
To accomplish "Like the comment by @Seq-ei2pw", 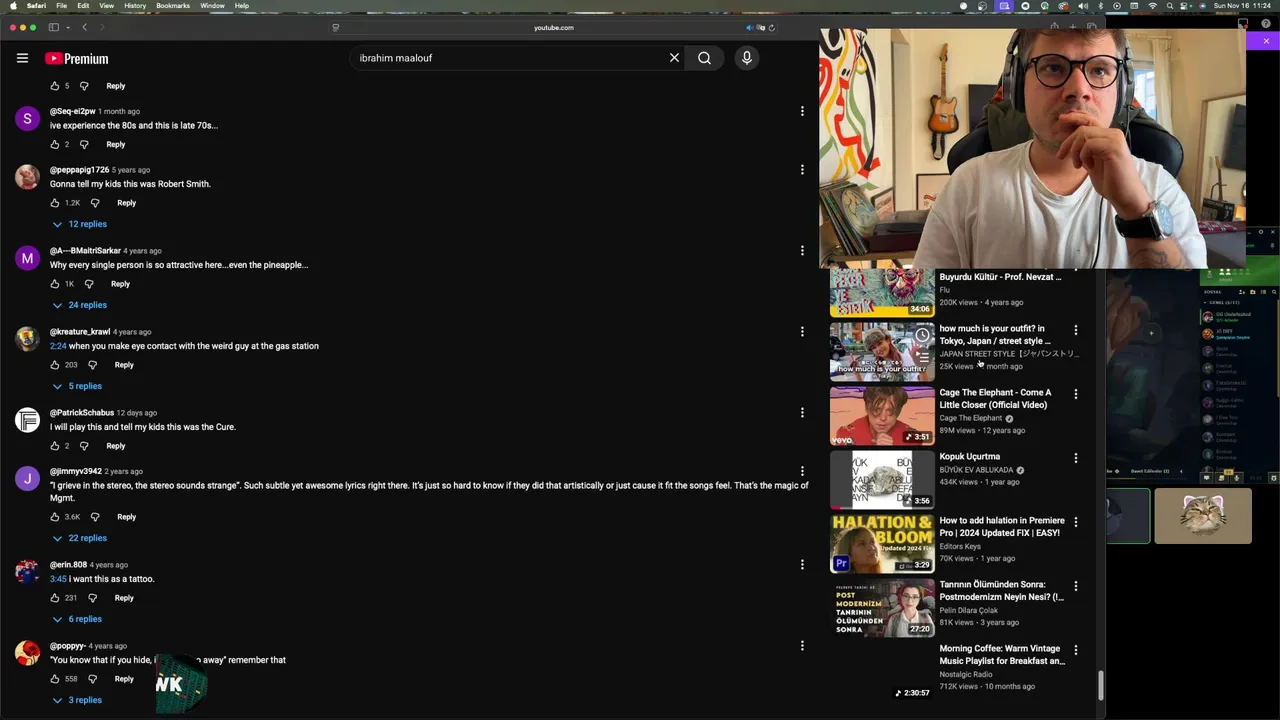I will click(x=55, y=144).
